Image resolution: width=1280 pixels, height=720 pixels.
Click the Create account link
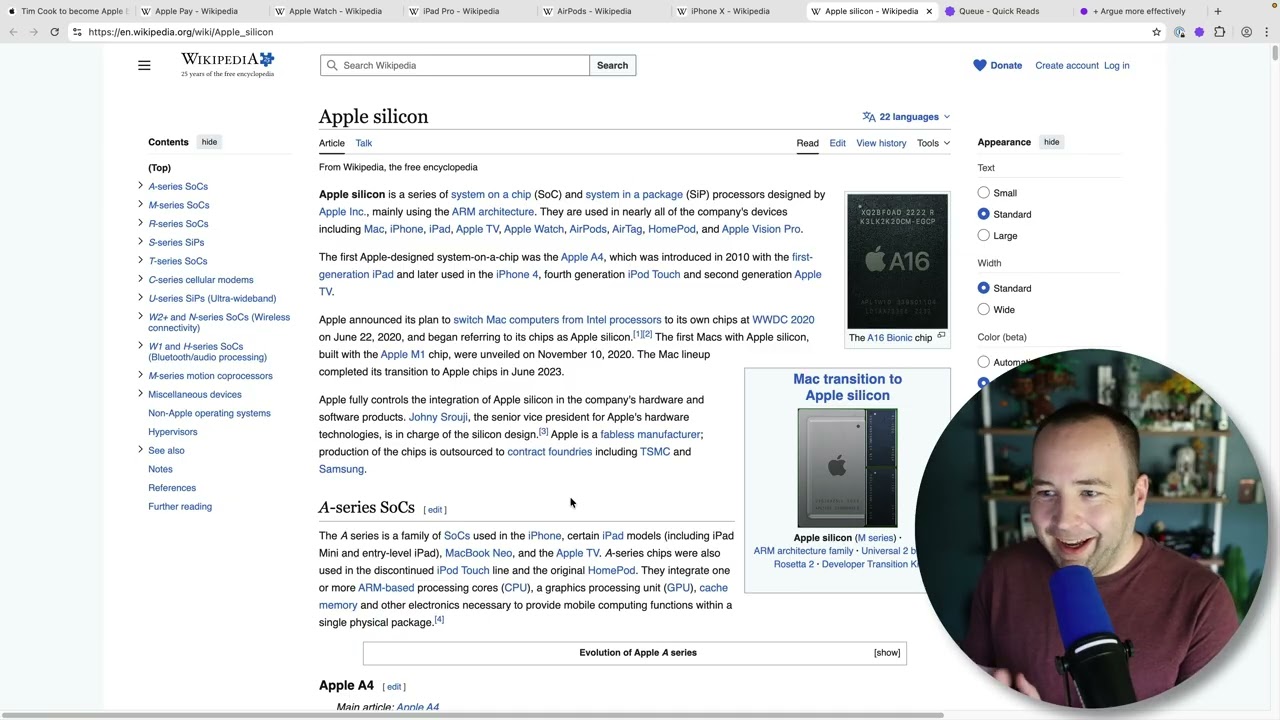point(1067,66)
